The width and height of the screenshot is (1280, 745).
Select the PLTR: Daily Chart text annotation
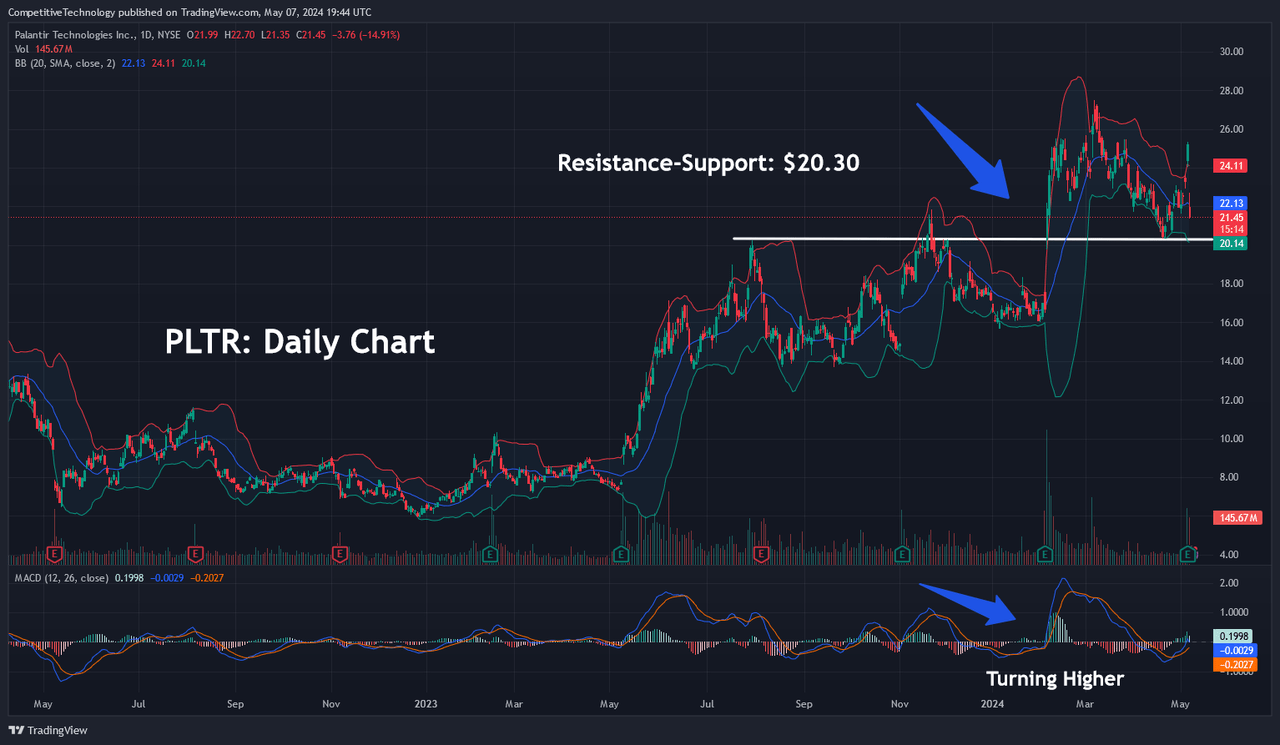pos(300,342)
